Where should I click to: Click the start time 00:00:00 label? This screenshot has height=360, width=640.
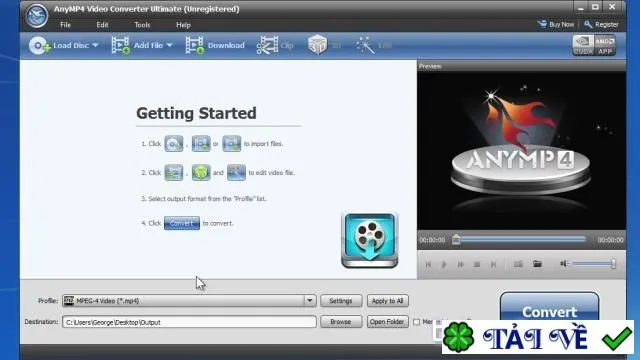(432, 240)
